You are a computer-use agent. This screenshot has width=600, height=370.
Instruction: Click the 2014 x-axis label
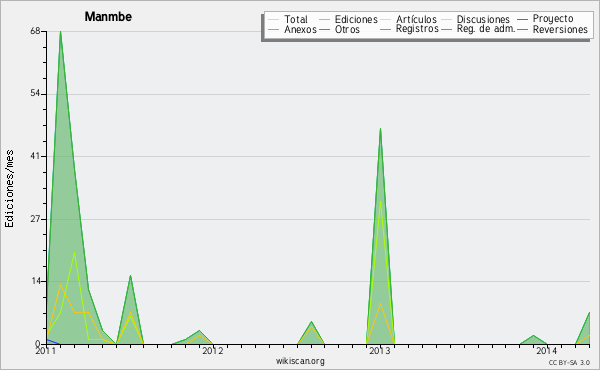tap(546, 350)
